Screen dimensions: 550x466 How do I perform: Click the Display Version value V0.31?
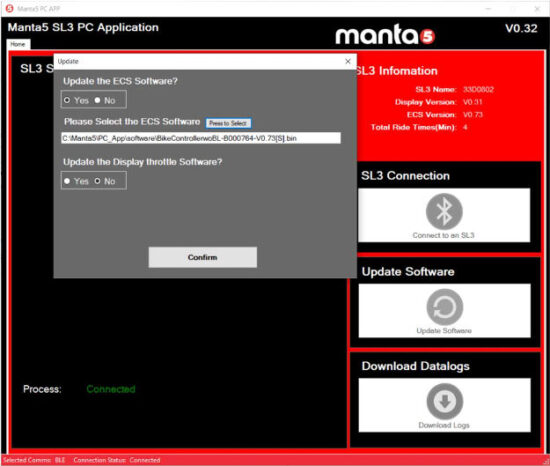472,102
